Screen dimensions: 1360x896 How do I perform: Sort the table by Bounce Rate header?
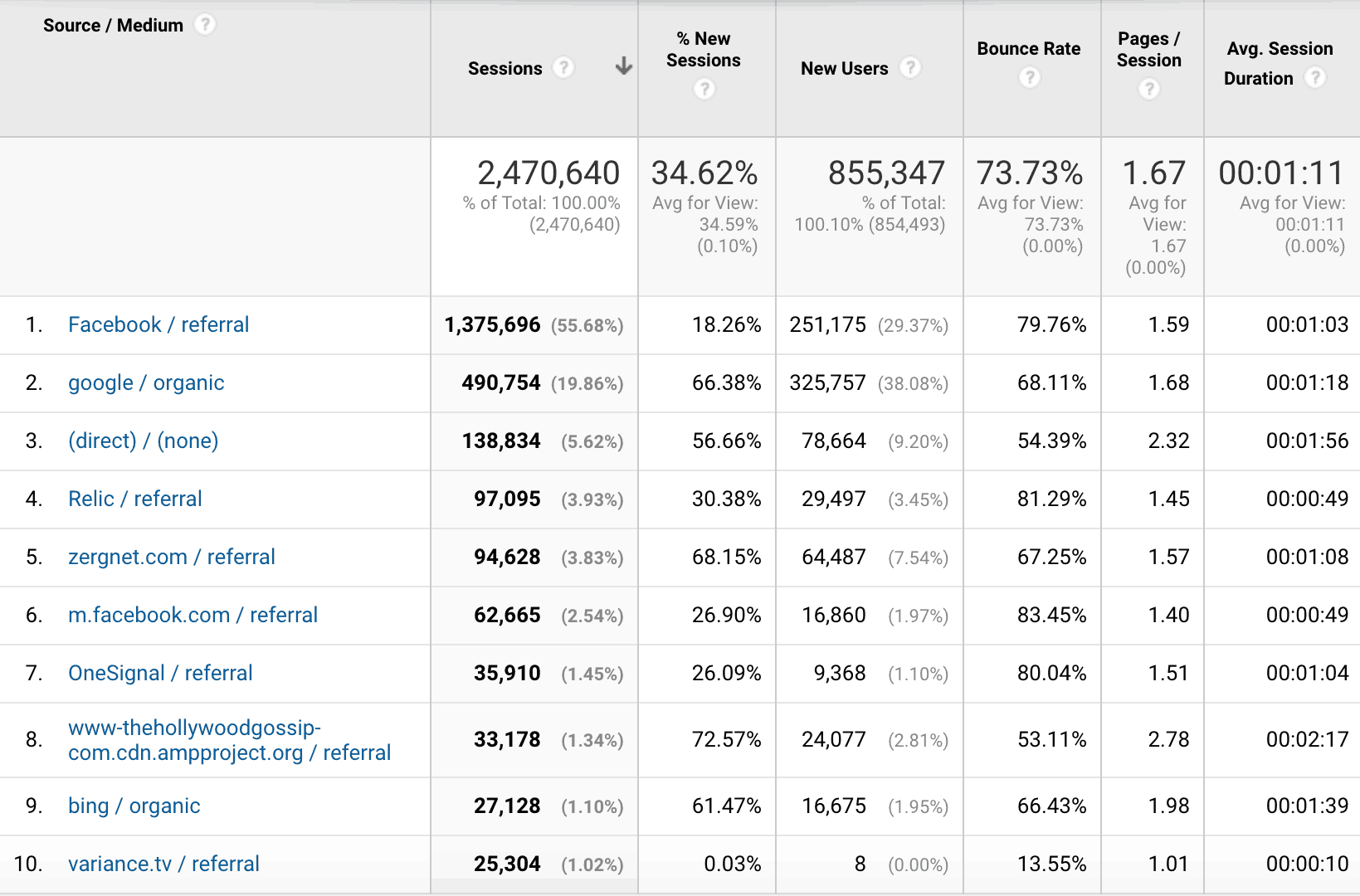tap(1029, 48)
